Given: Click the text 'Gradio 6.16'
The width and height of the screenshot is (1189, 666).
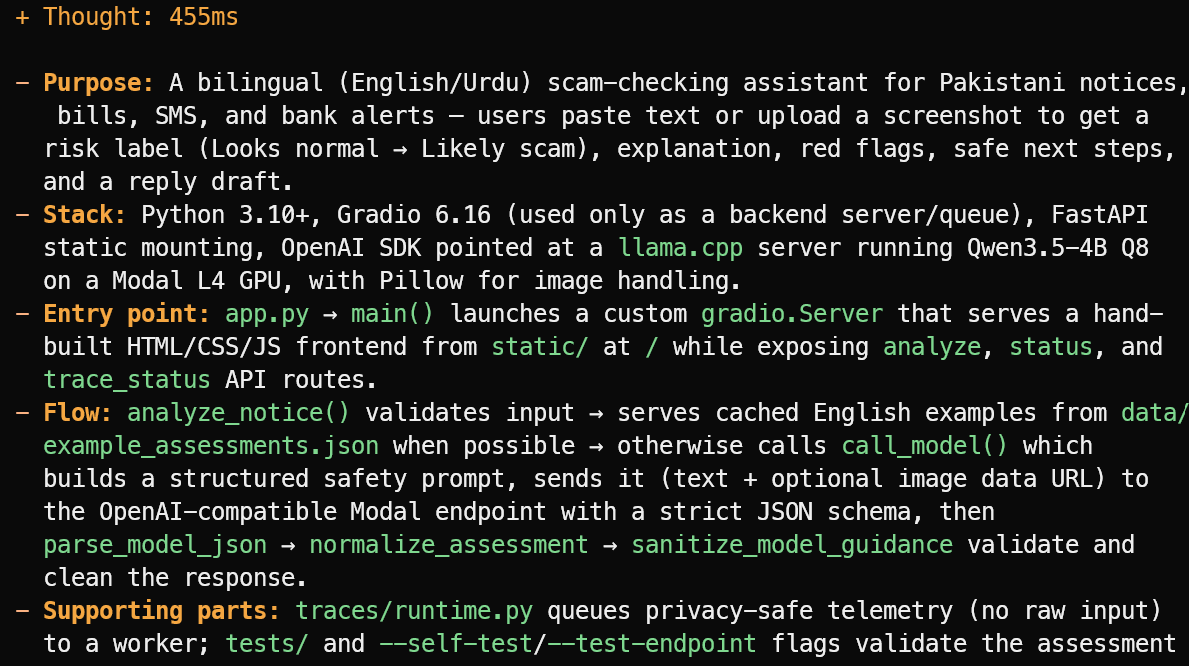Looking at the screenshot, I should click(x=414, y=215).
